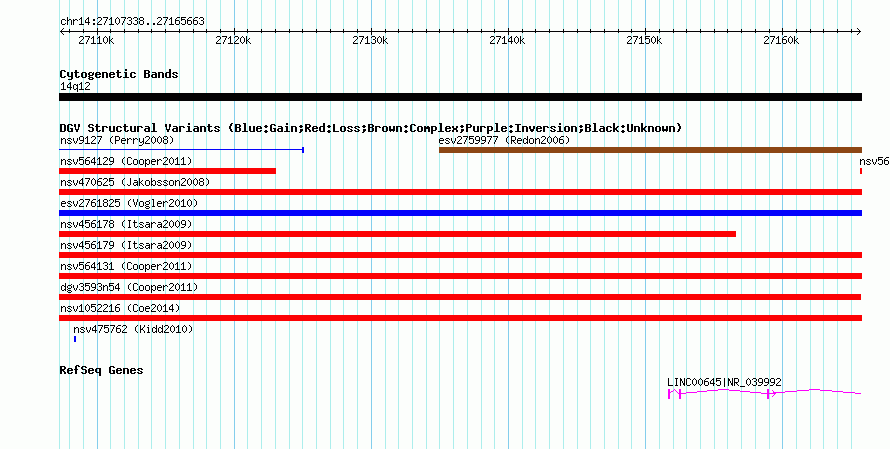Click the 14q12 band label

pos(75,87)
